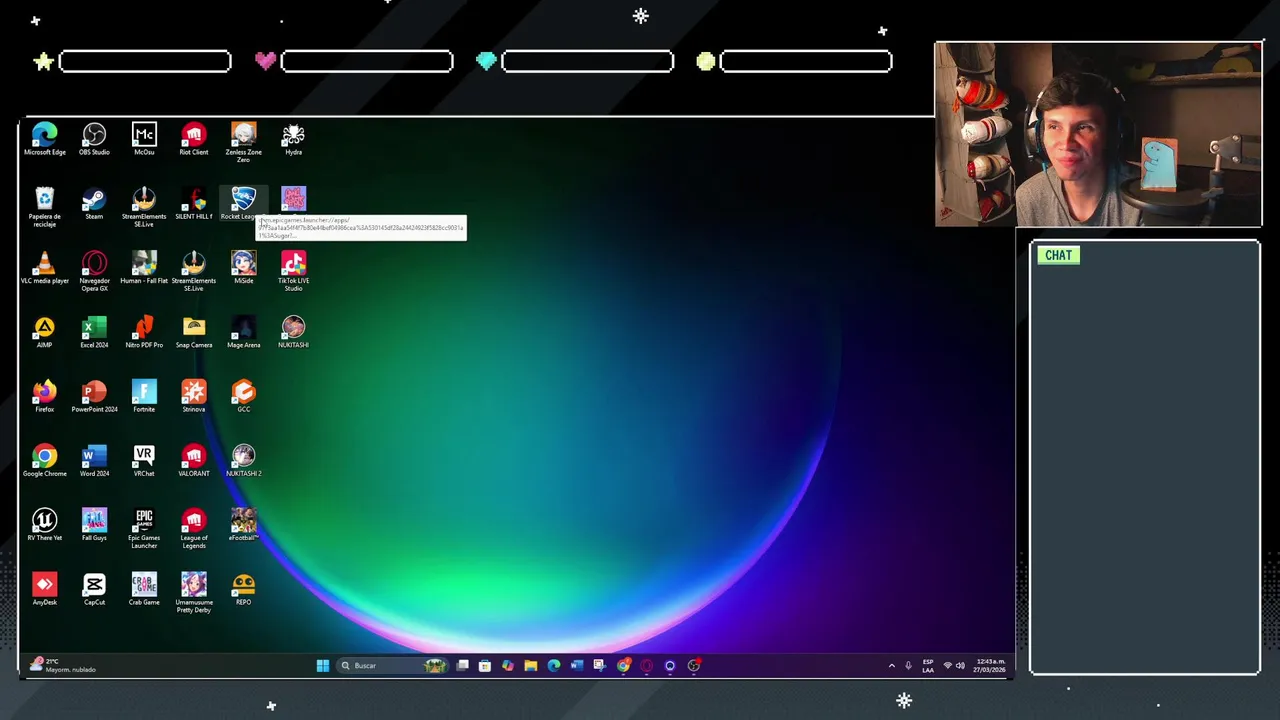
Task: Open the OBS Studio desktop shortcut
Action: coord(94,139)
